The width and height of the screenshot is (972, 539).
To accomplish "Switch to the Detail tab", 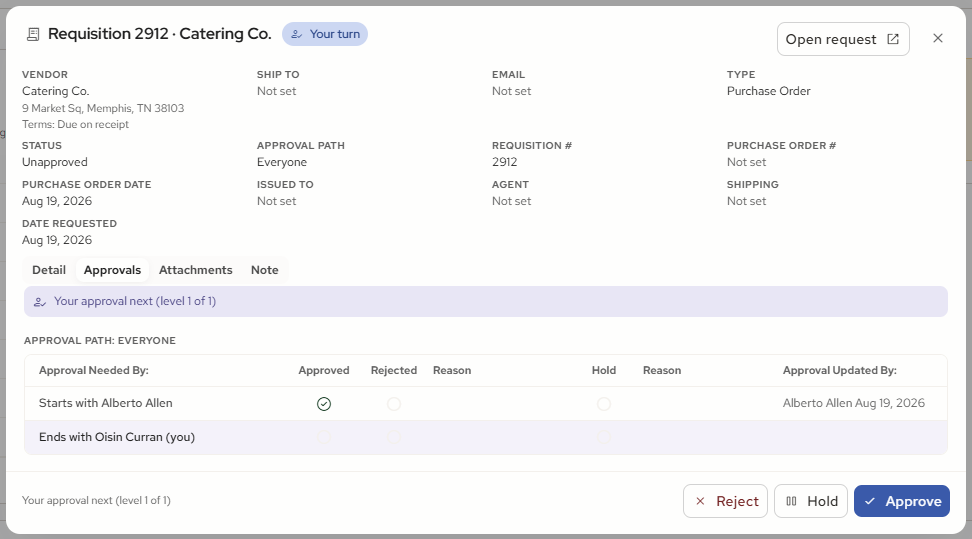I will click(49, 270).
